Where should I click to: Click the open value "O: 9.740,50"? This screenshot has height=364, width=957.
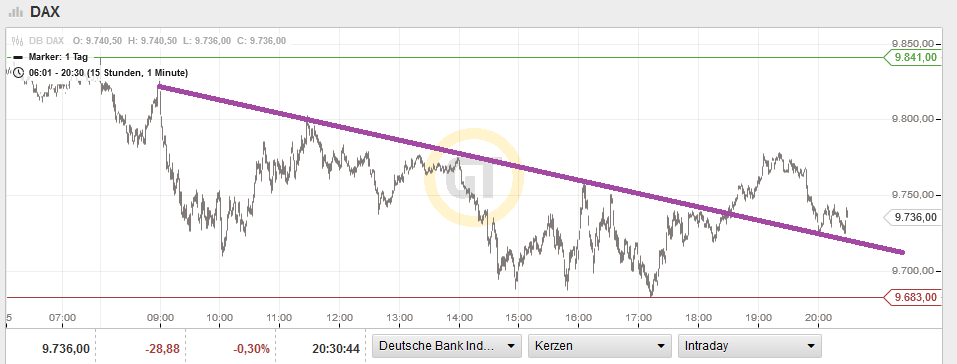(98, 42)
